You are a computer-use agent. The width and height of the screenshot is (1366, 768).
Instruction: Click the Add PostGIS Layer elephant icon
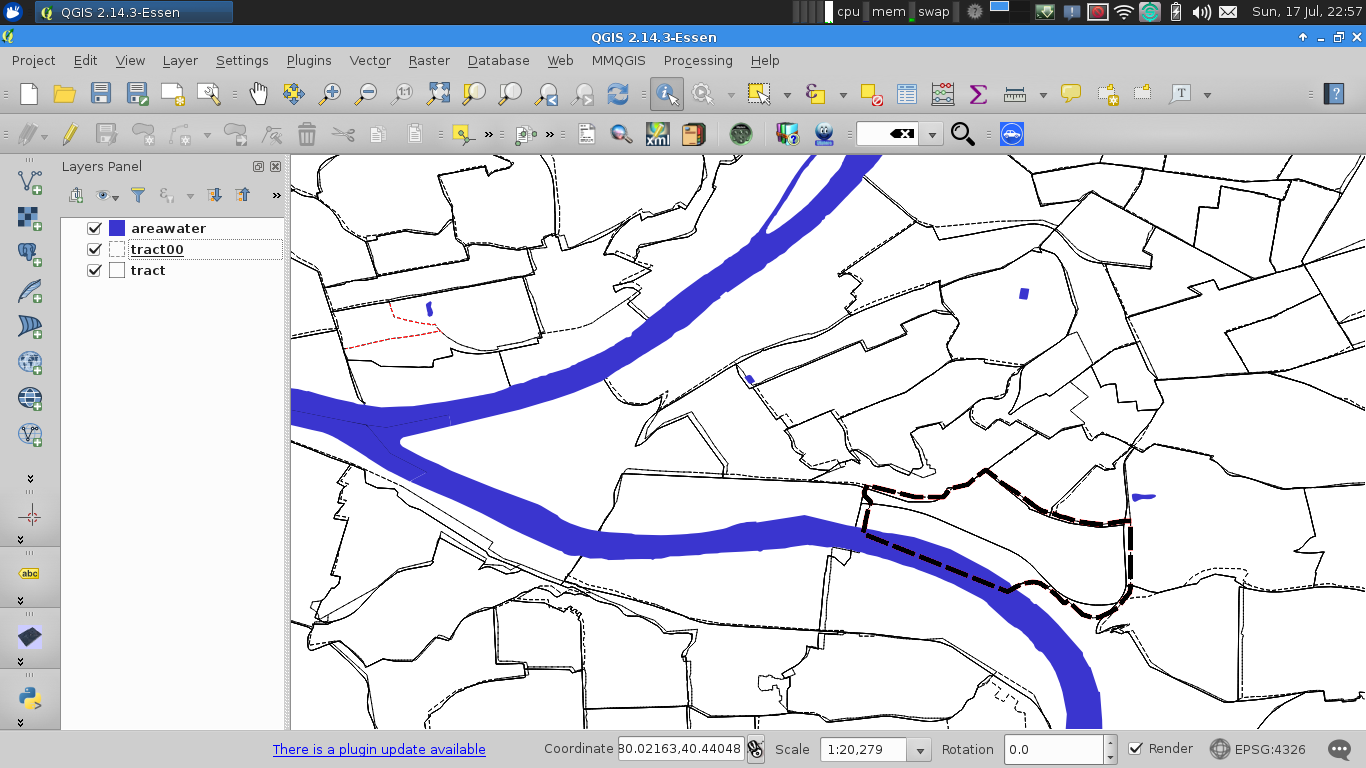point(29,254)
